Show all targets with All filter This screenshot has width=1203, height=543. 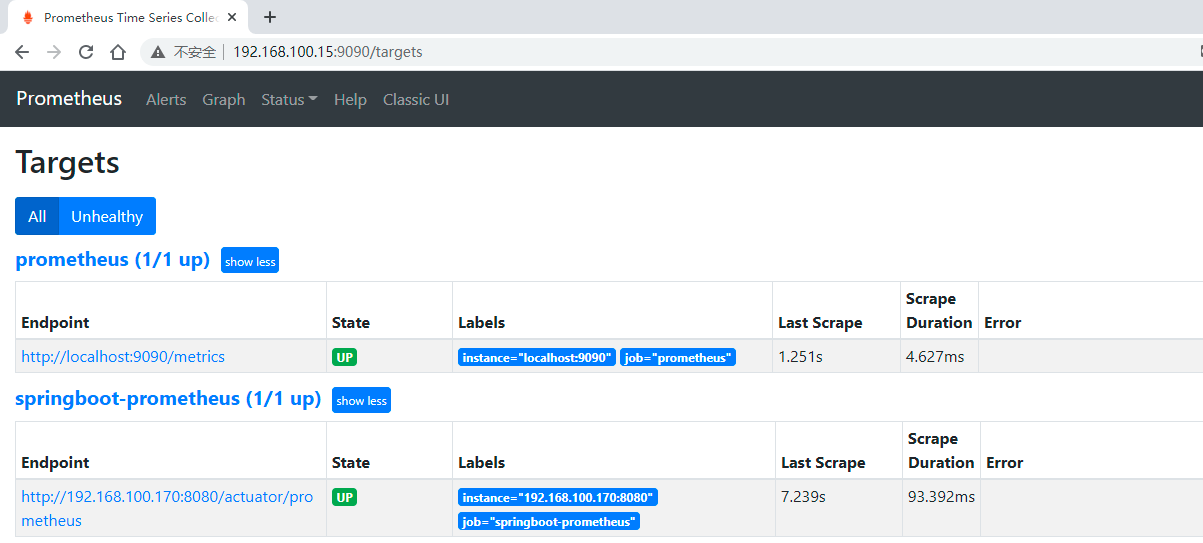click(x=37, y=216)
